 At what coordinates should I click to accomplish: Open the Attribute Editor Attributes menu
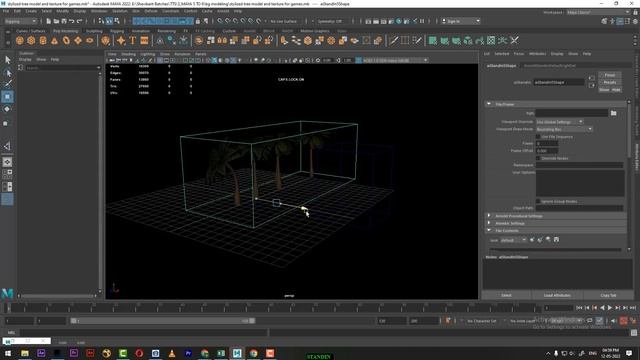tap(537, 54)
